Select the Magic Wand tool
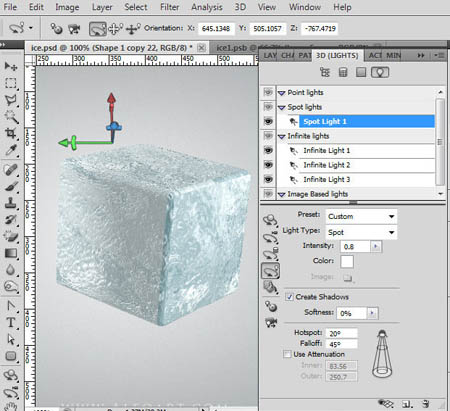 11,116
